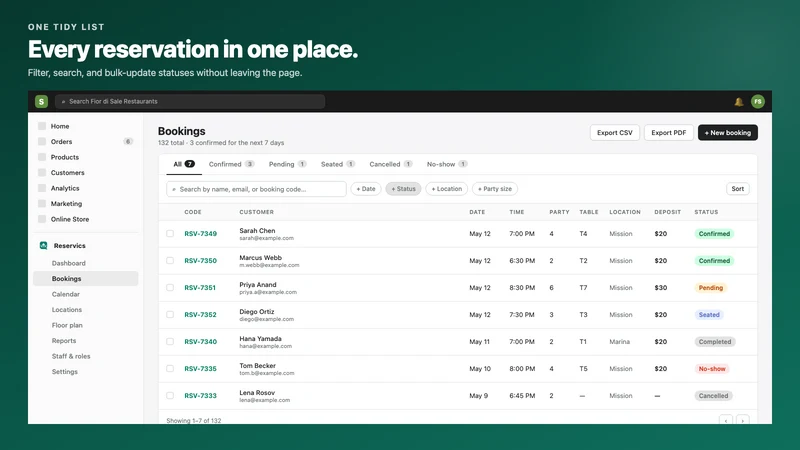Click the Export CSV button
Screen dimensions: 800x450
615,133
